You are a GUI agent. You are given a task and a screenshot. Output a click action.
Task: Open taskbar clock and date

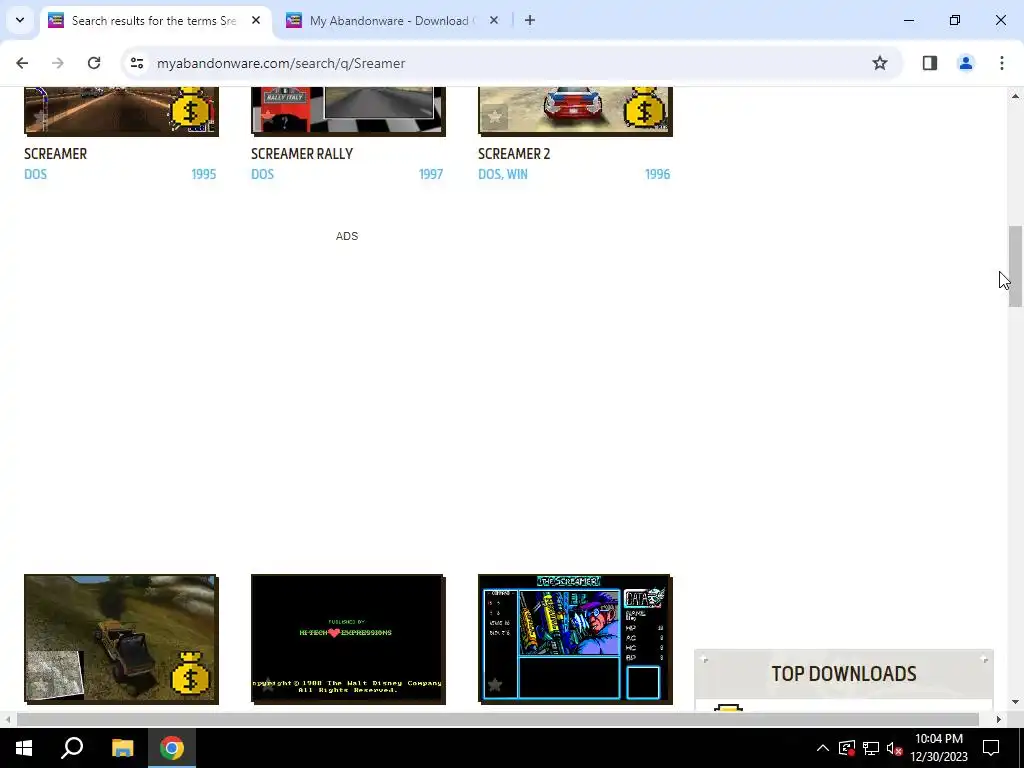[938, 748]
